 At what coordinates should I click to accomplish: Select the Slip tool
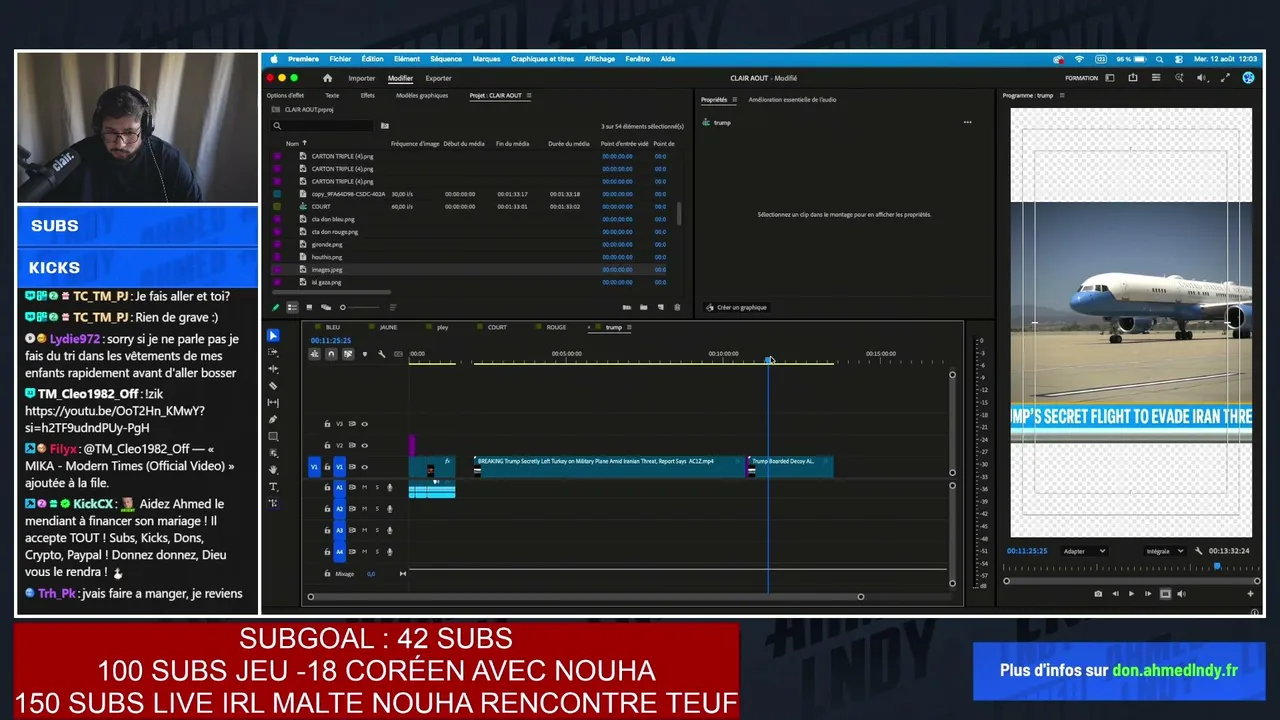[273, 402]
